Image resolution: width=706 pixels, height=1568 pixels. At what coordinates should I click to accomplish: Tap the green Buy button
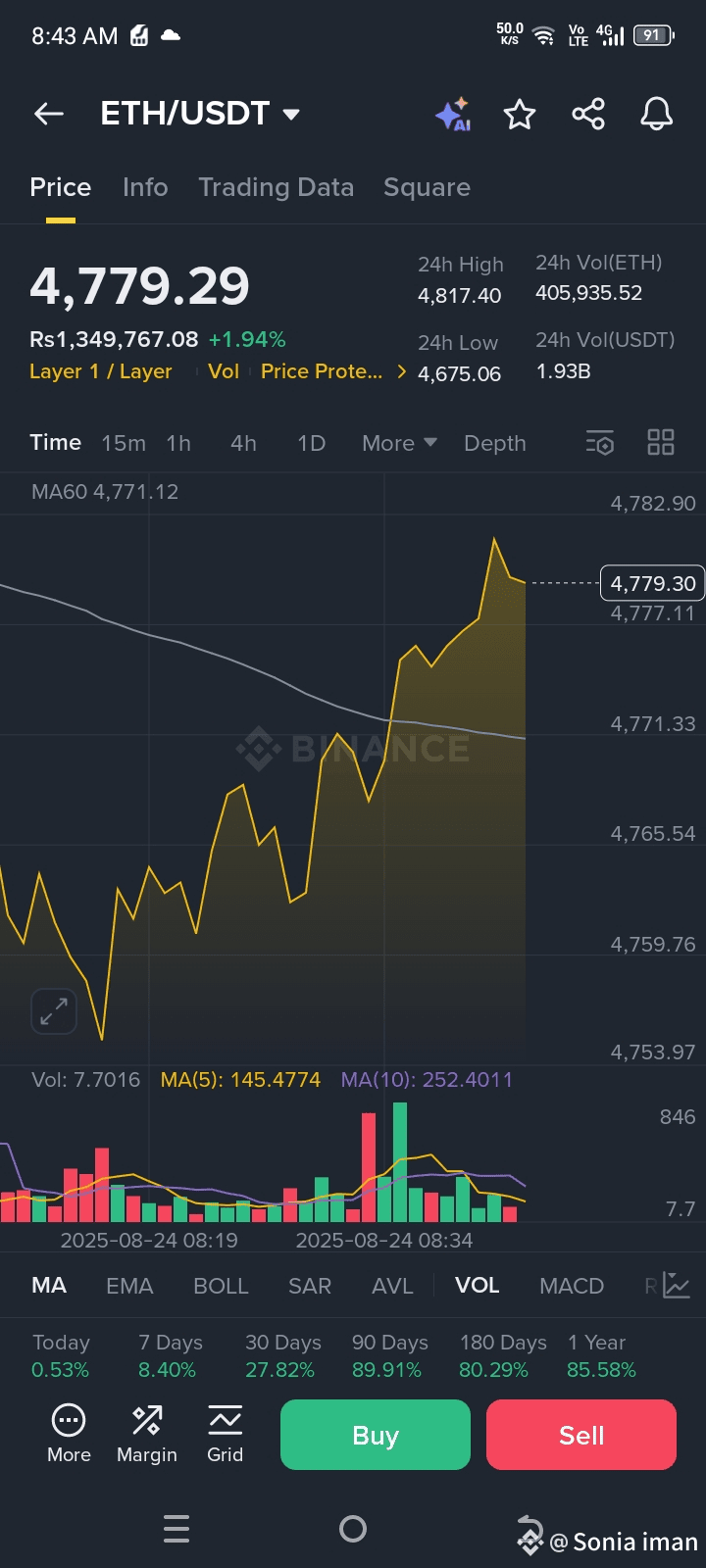pyautogui.click(x=376, y=1435)
